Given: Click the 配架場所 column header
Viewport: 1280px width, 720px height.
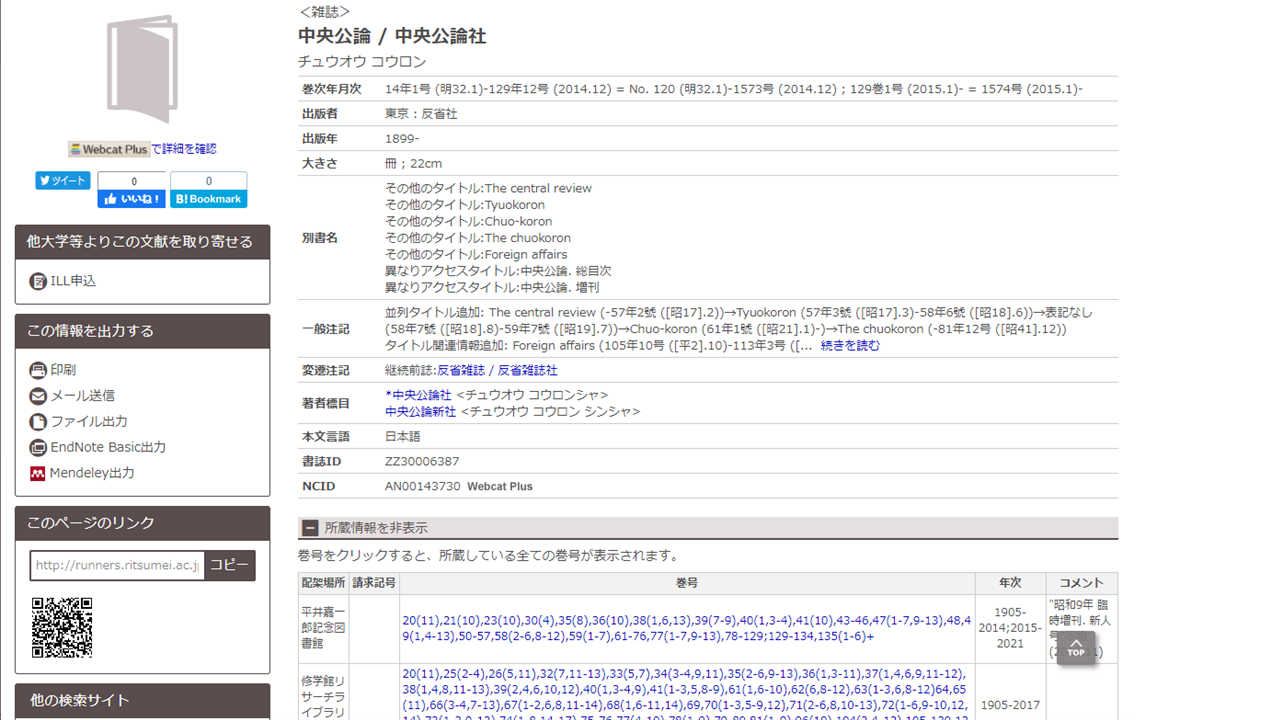Looking at the screenshot, I should click(323, 583).
